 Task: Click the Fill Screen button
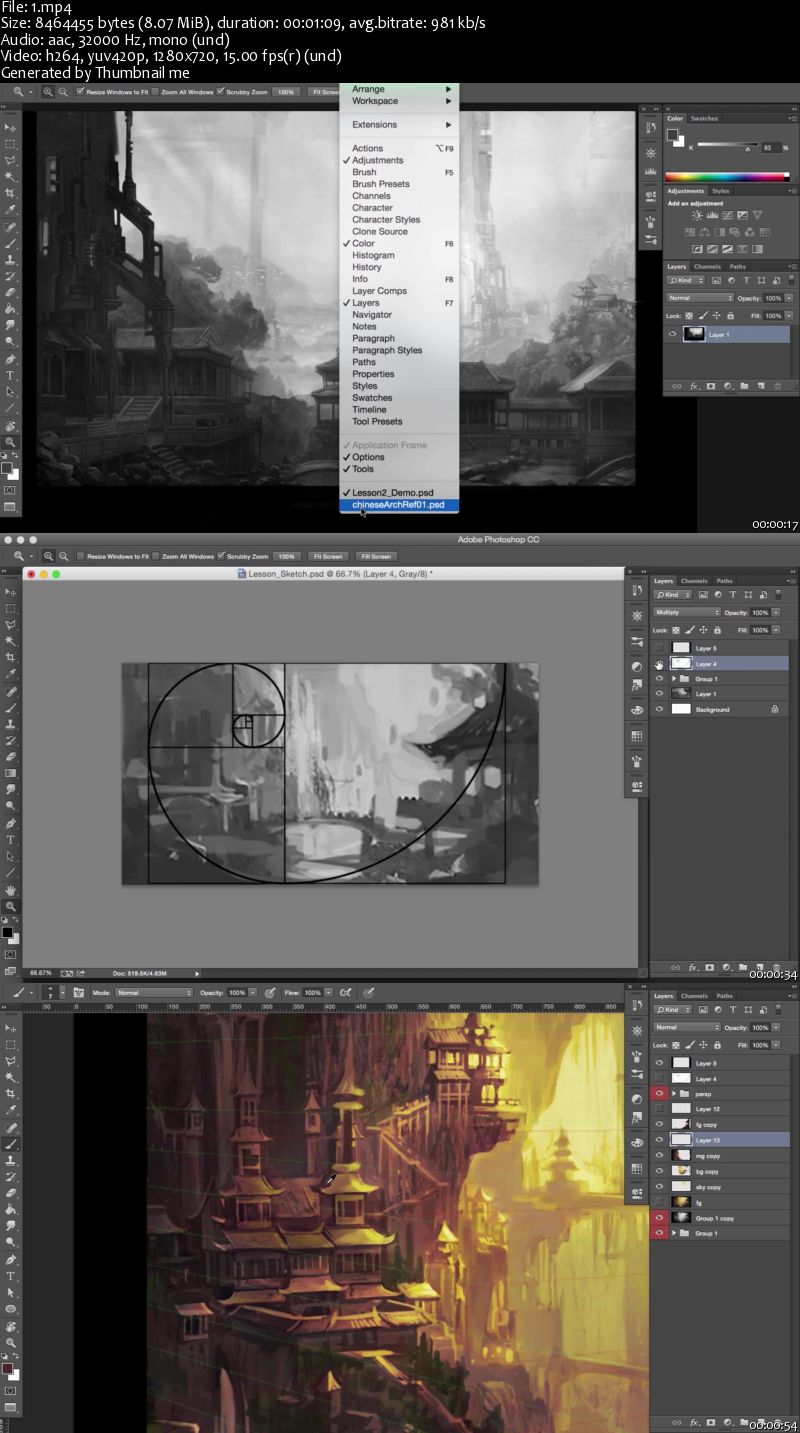[375, 556]
